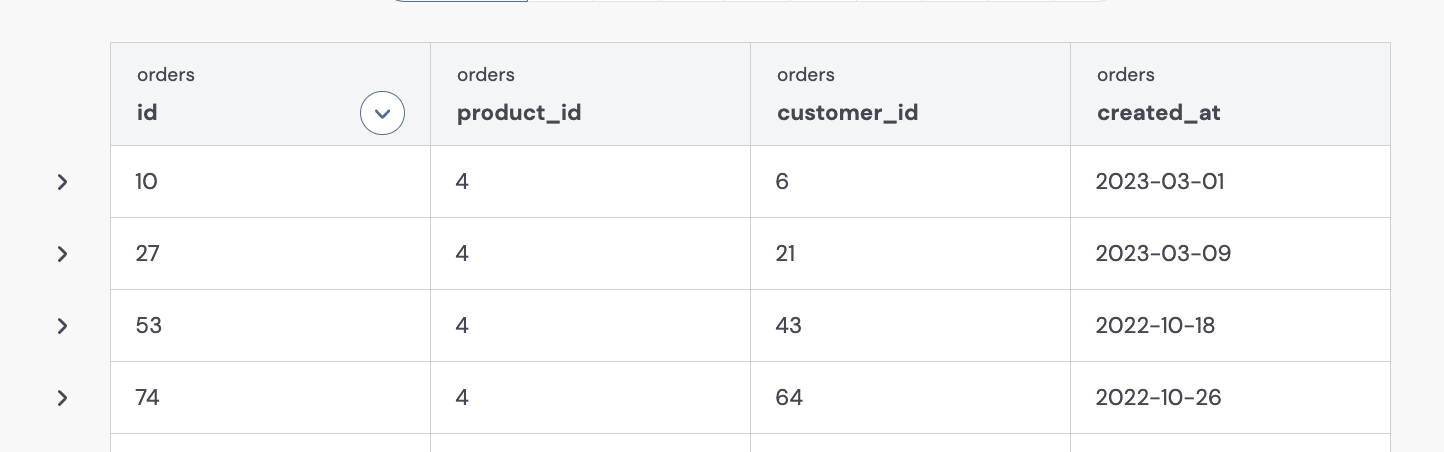This screenshot has height=452, width=1444.
Task: Click created_at cell 2023-03-01
Action: pyautogui.click(x=1230, y=182)
